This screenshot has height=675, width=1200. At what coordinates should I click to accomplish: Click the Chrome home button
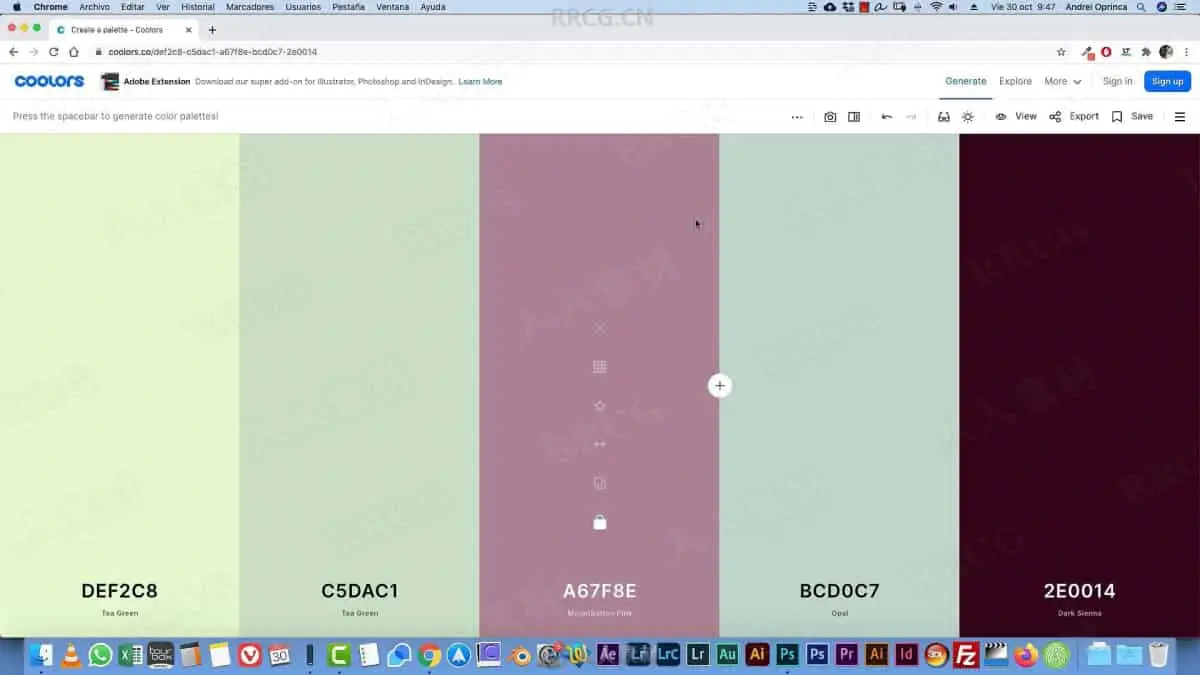click(73, 52)
